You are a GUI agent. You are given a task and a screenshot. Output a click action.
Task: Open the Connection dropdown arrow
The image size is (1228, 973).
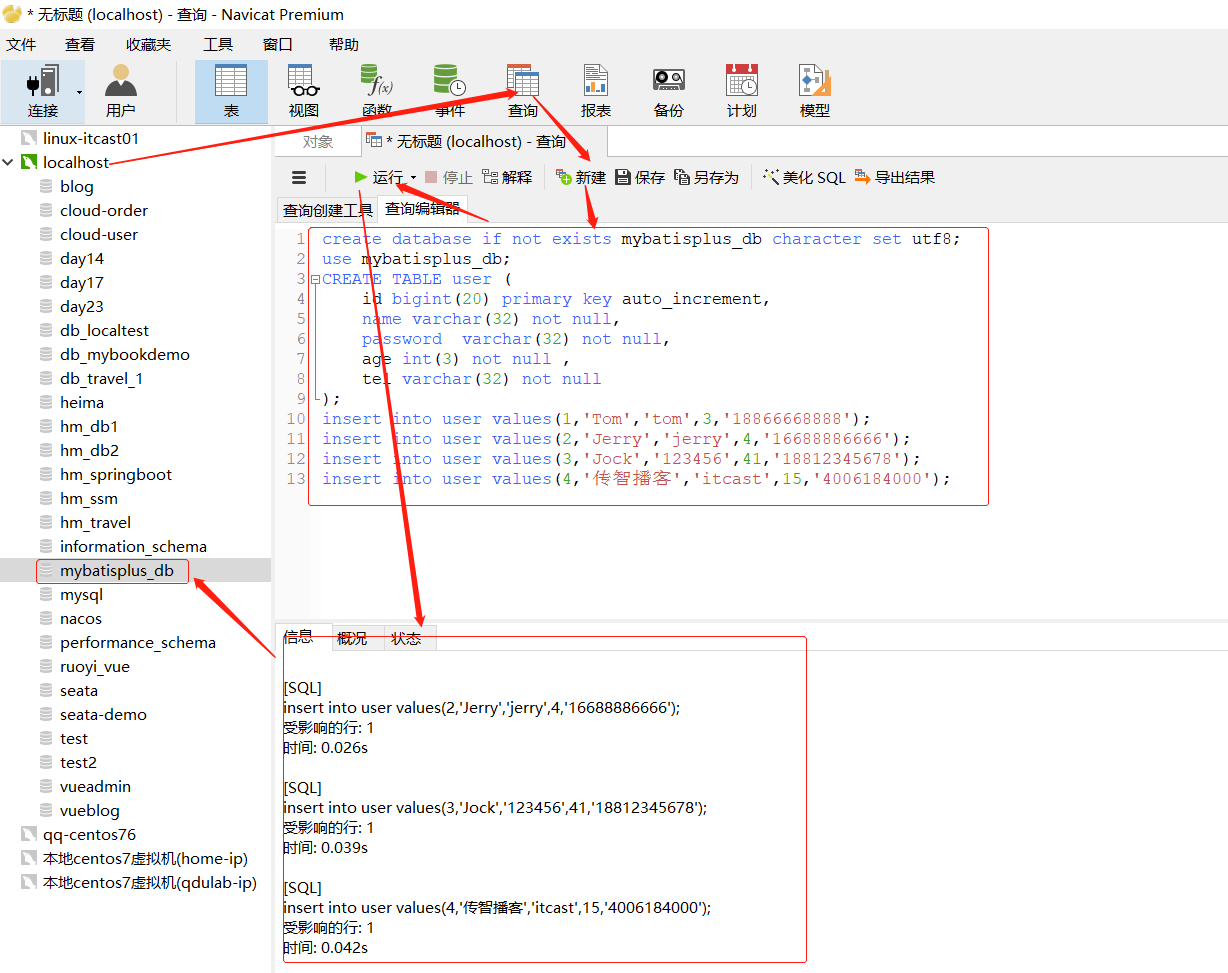[x=79, y=91]
